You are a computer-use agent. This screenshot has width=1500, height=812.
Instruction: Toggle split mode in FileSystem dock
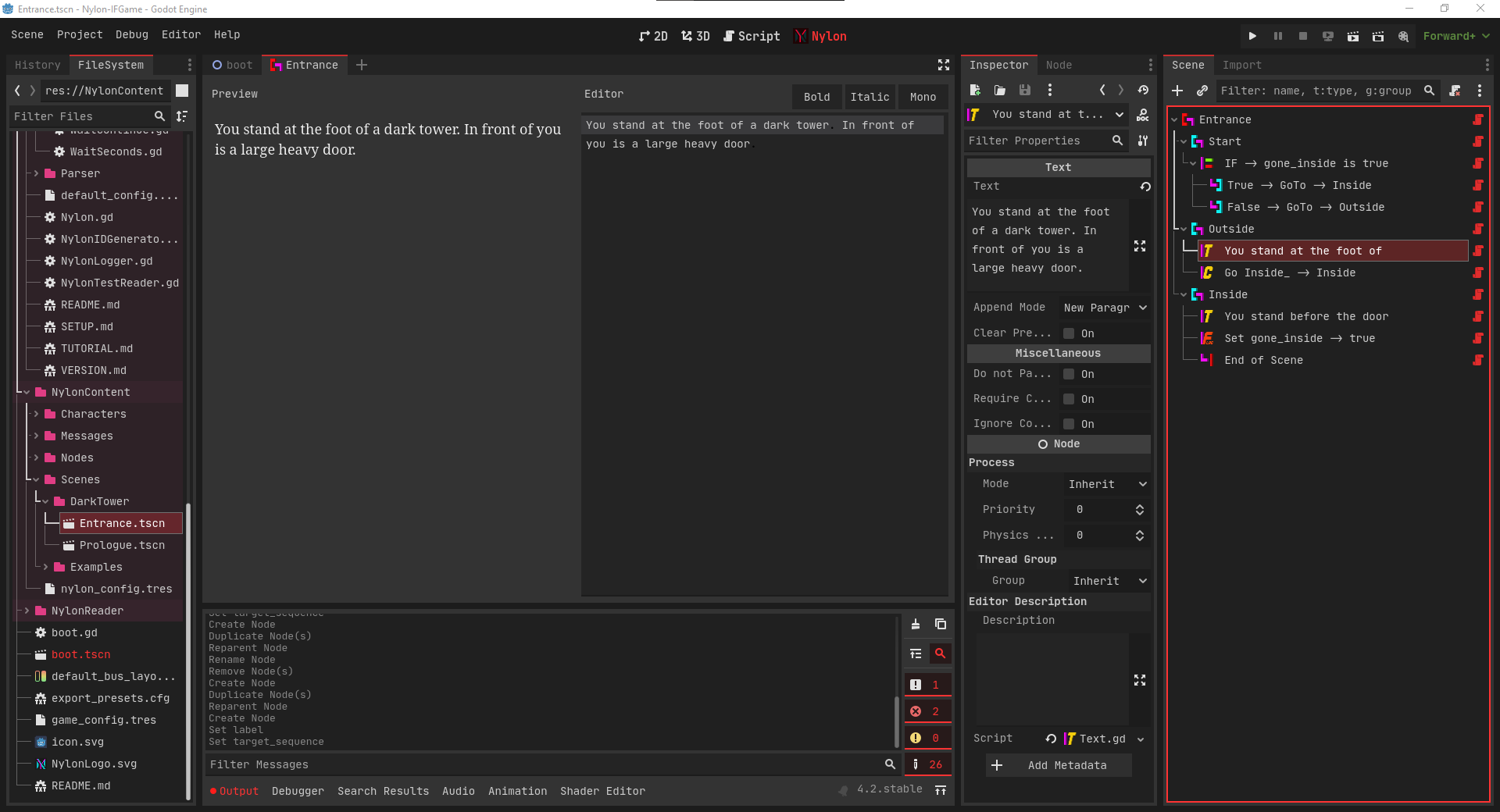(182, 91)
